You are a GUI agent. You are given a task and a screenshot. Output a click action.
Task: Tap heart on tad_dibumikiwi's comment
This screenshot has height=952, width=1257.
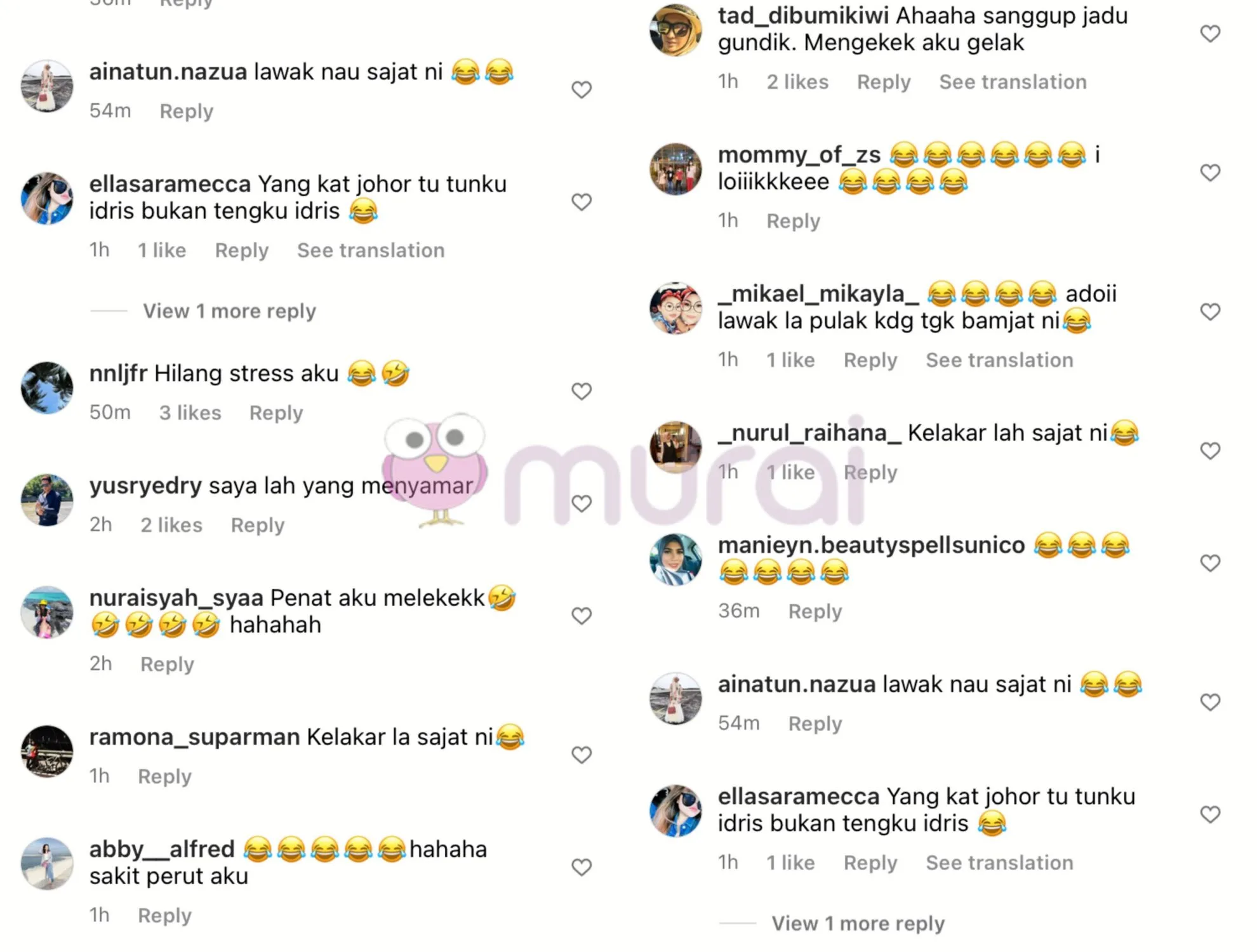click(x=1211, y=34)
